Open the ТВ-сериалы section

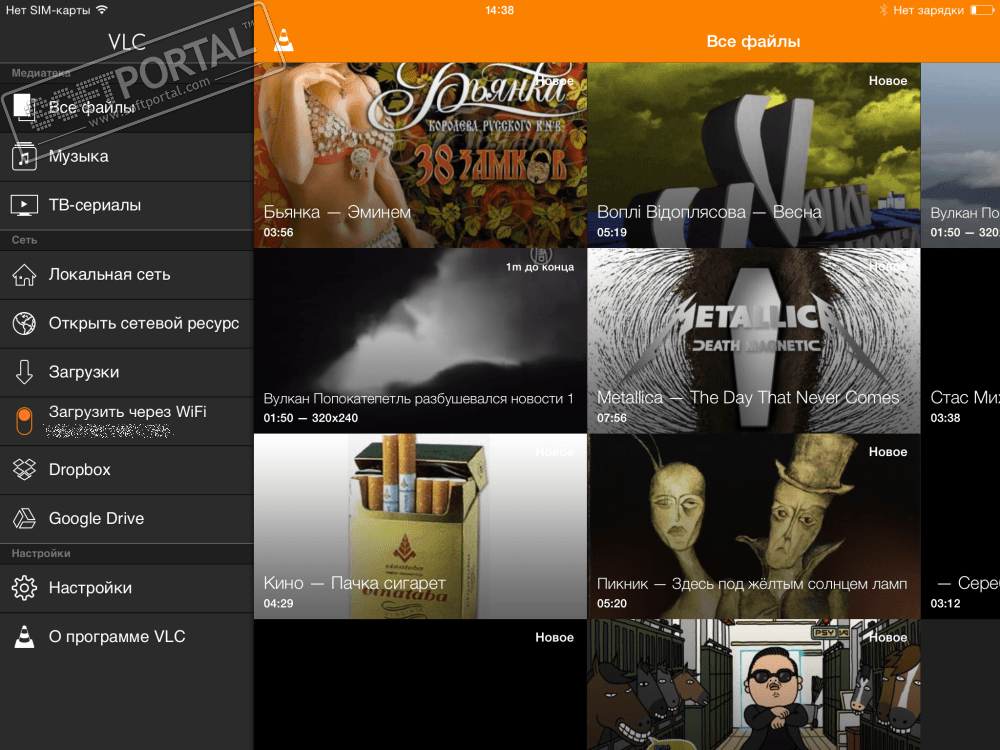coord(127,205)
